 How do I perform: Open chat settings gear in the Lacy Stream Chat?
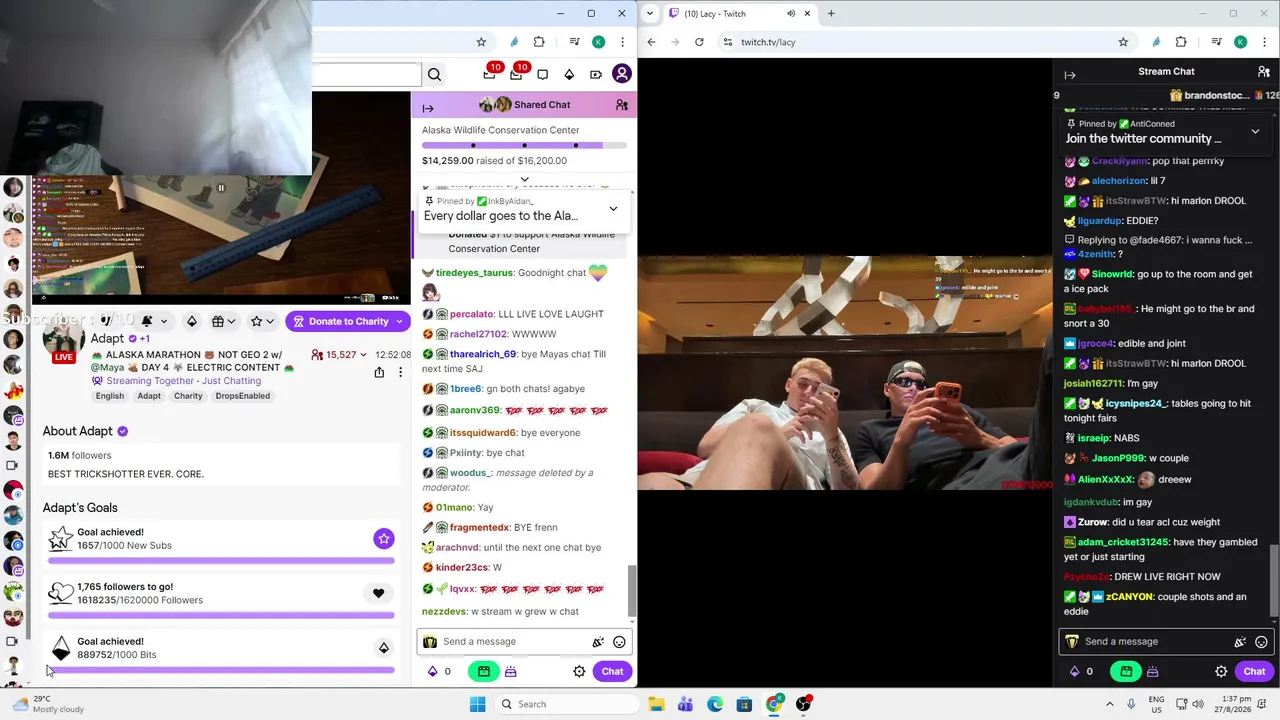[1221, 672]
